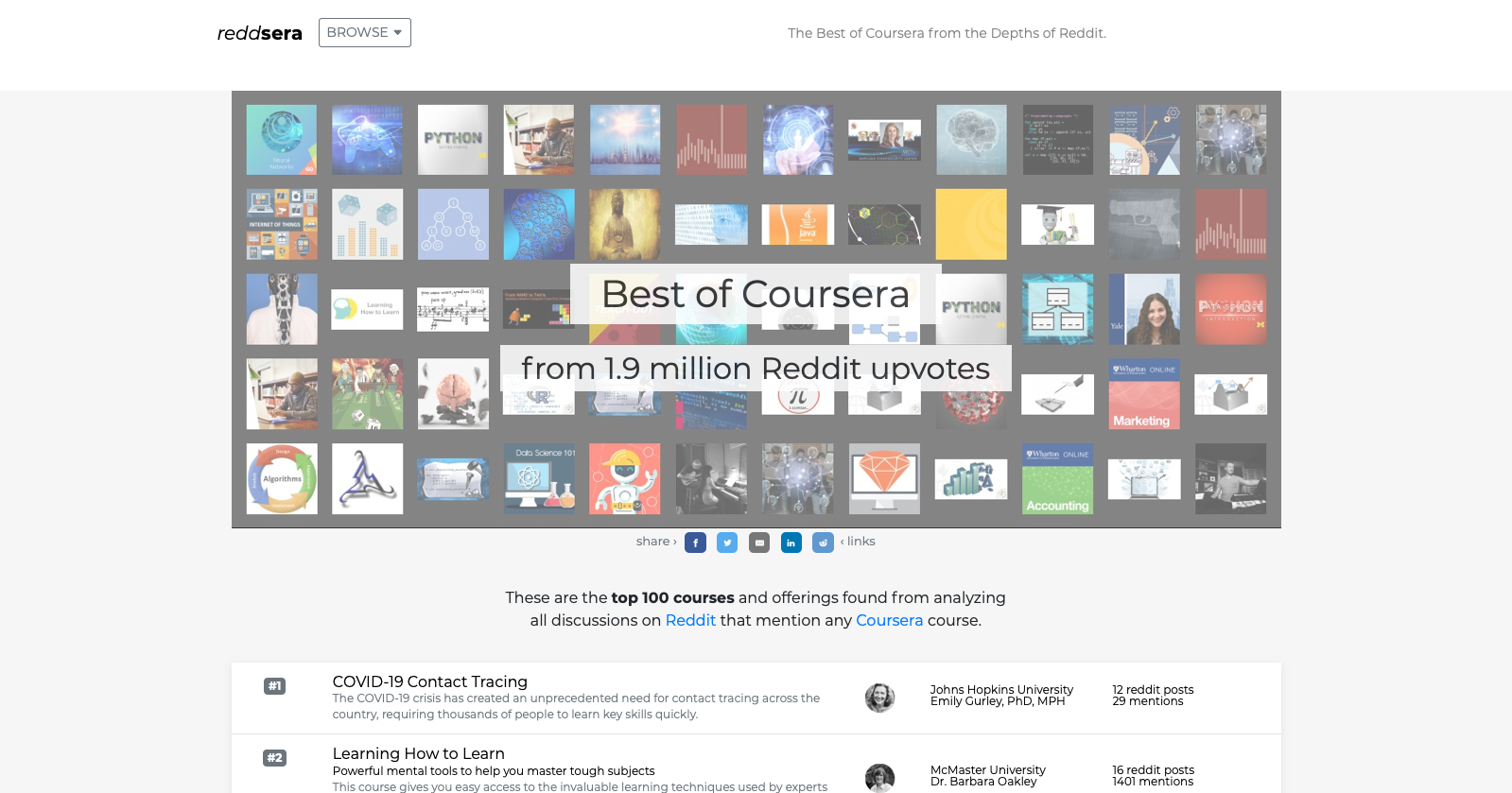Open the dice and bar chart thumbnail
Viewport: 1512px width, 793px height.
point(367,224)
